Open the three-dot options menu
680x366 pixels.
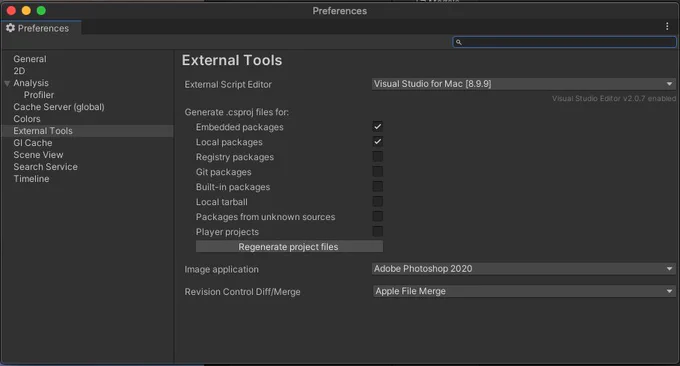tap(667, 26)
